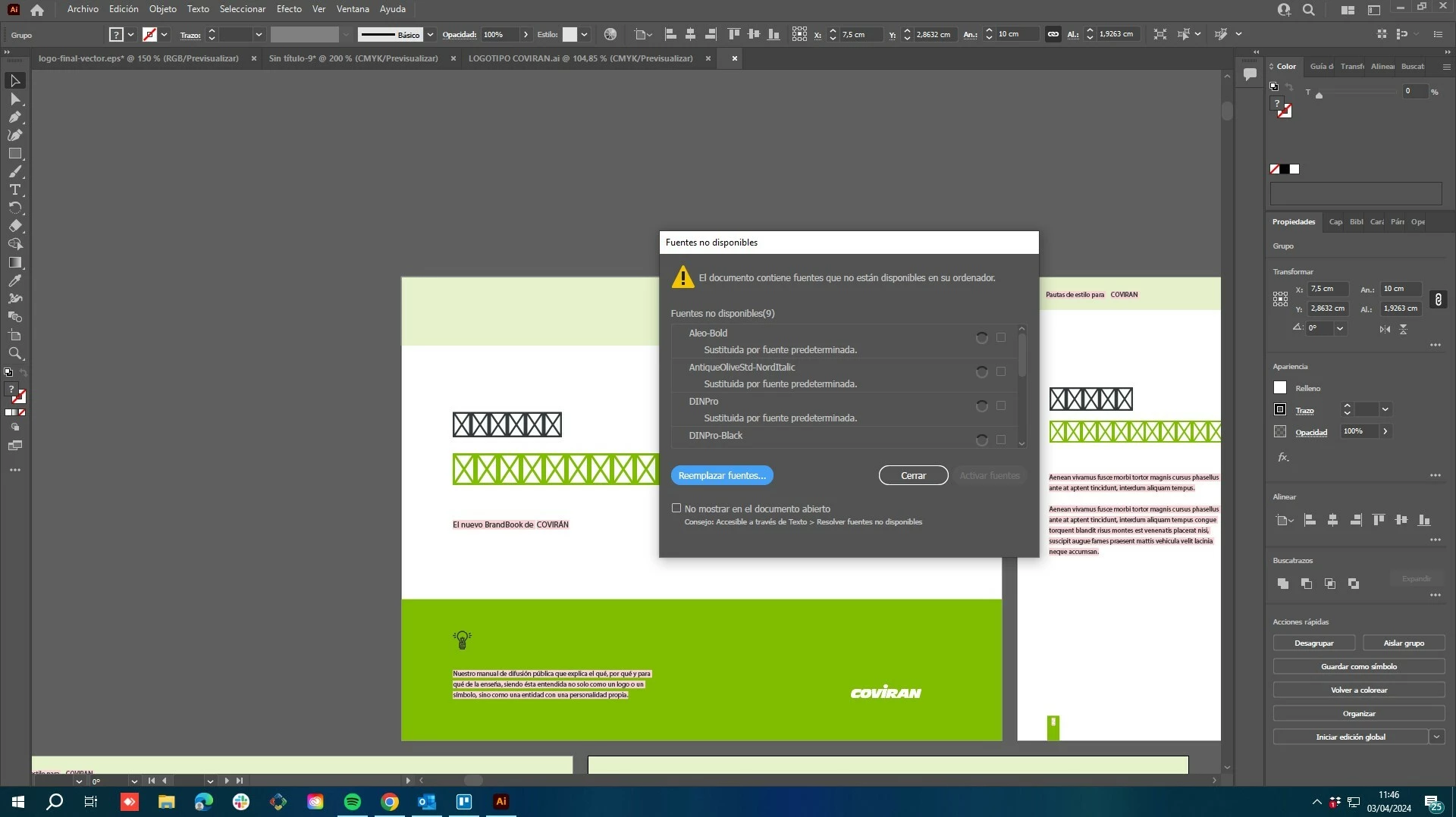
Task: Open the Objeto menu
Action: pyautogui.click(x=162, y=9)
